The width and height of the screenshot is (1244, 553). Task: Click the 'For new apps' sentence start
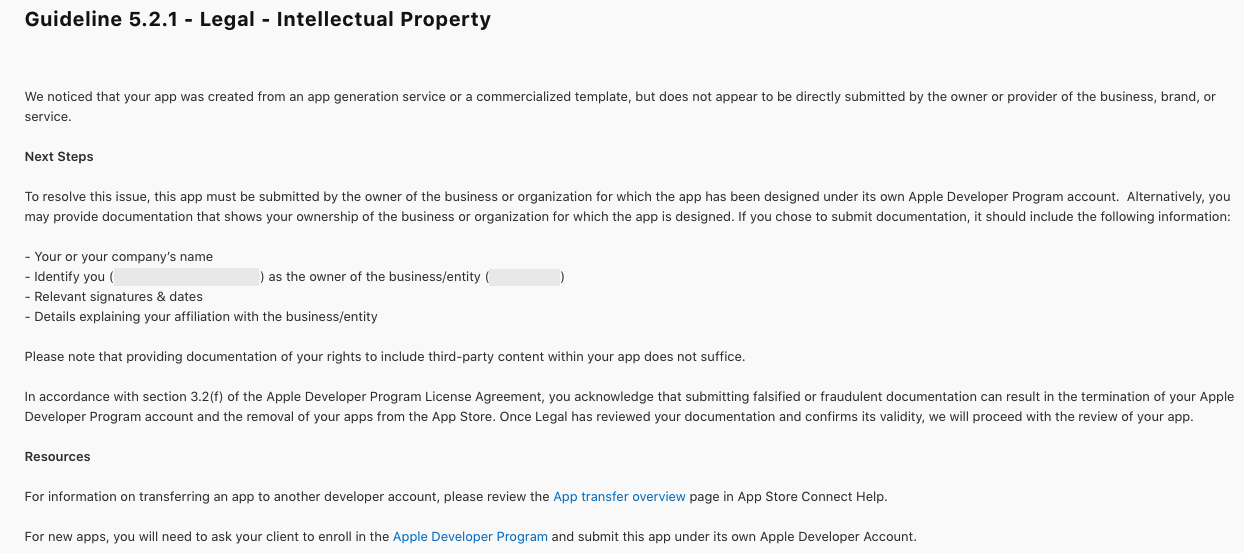pyautogui.click(x=66, y=536)
